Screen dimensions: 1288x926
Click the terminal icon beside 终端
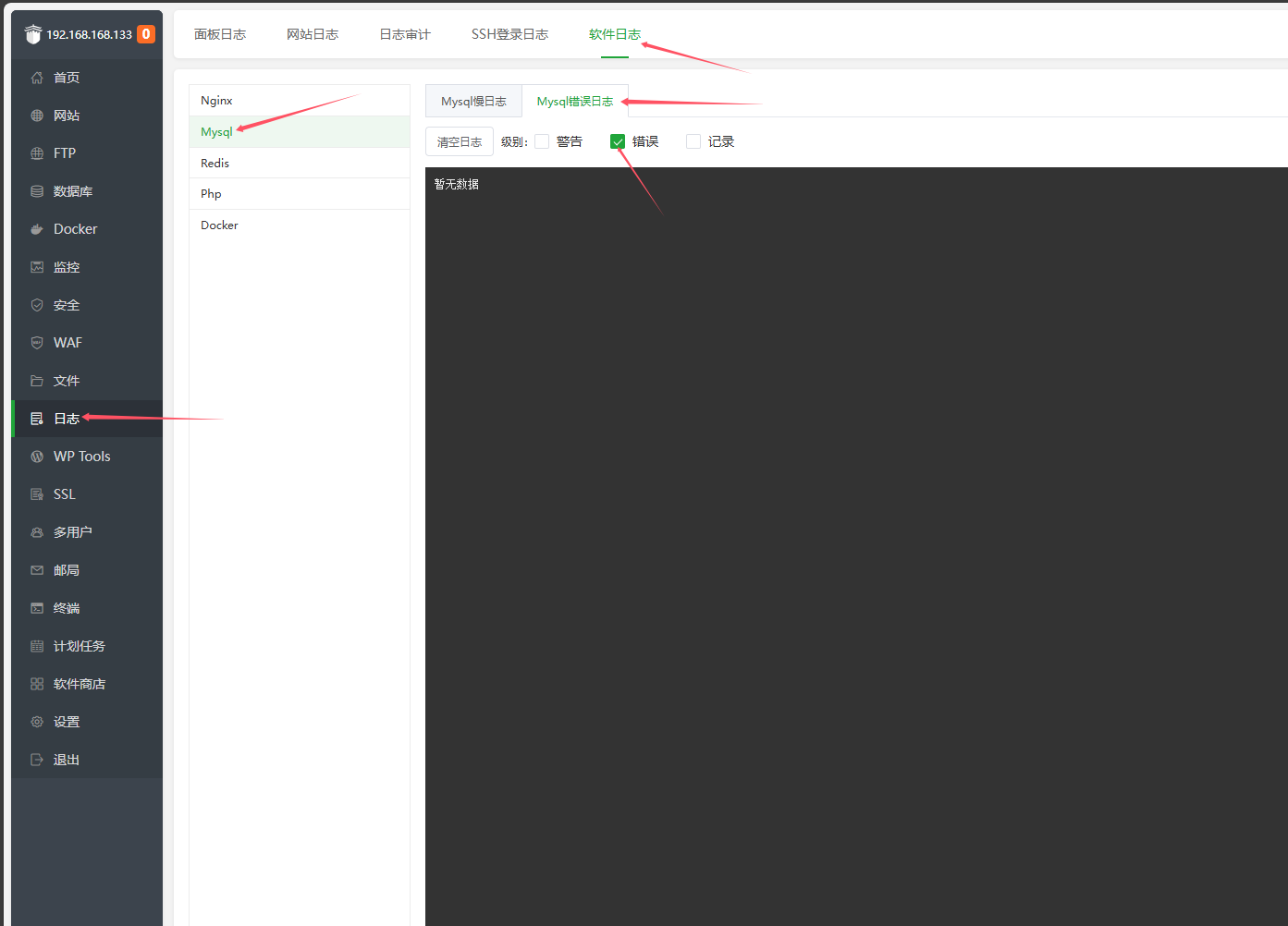pyautogui.click(x=37, y=608)
